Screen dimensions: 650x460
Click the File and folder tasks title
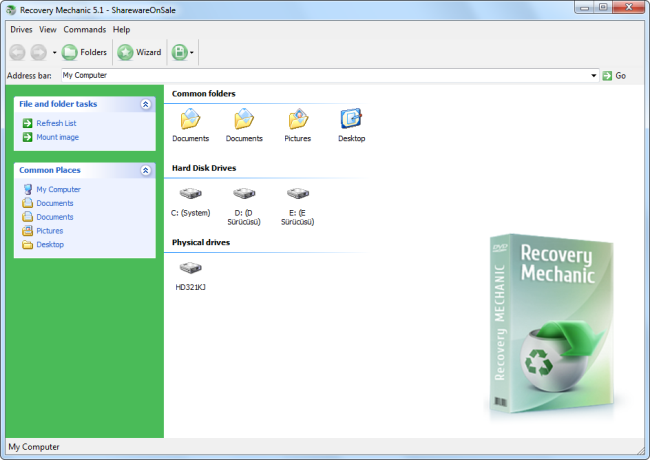pos(58,104)
